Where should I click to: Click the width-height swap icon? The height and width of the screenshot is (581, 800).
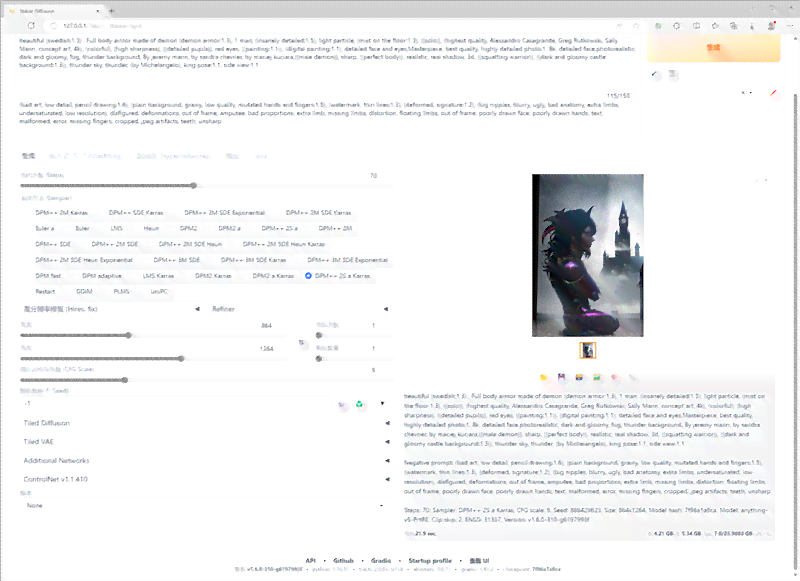click(302, 343)
